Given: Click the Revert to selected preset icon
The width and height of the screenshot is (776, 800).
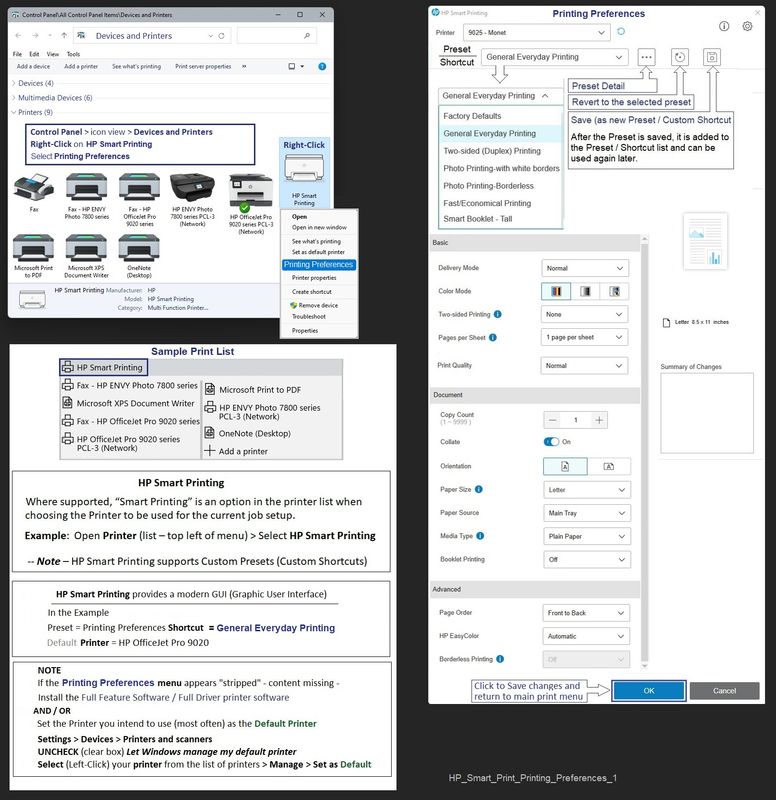Looking at the screenshot, I should 680,57.
